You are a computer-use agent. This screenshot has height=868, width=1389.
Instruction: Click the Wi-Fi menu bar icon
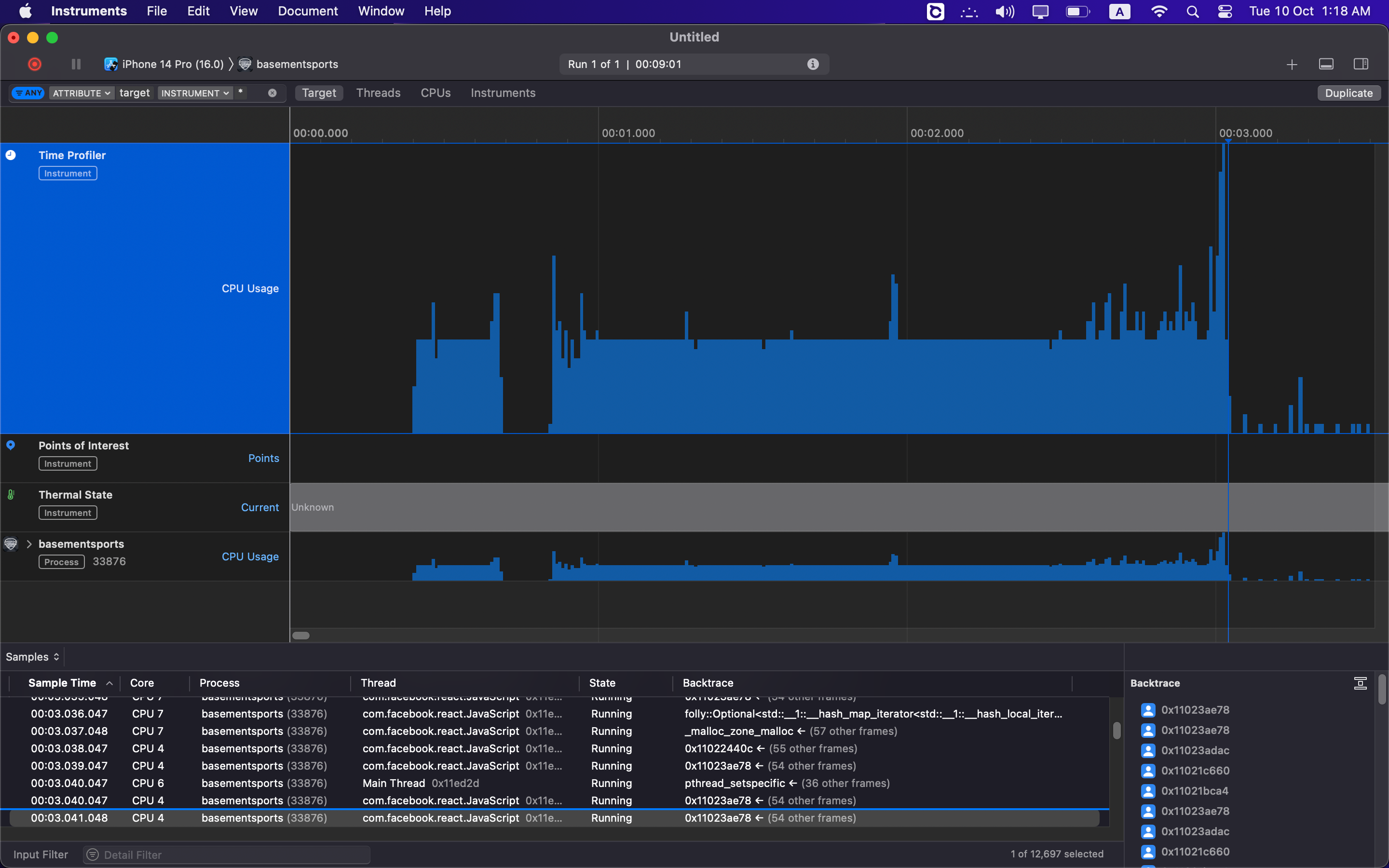click(x=1159, y=12)
